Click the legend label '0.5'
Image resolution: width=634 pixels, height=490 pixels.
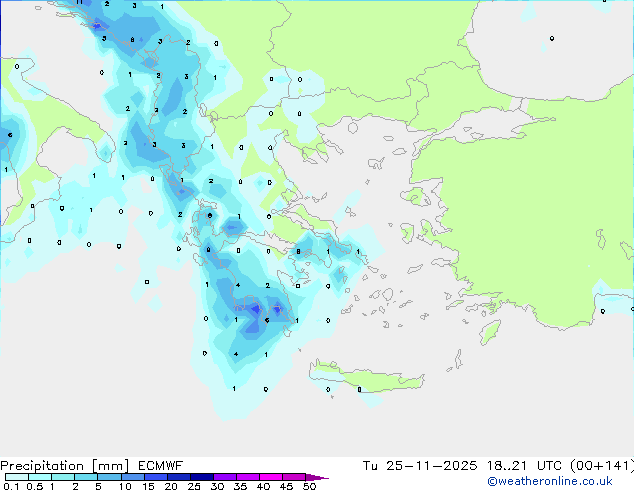click(35, 486)
